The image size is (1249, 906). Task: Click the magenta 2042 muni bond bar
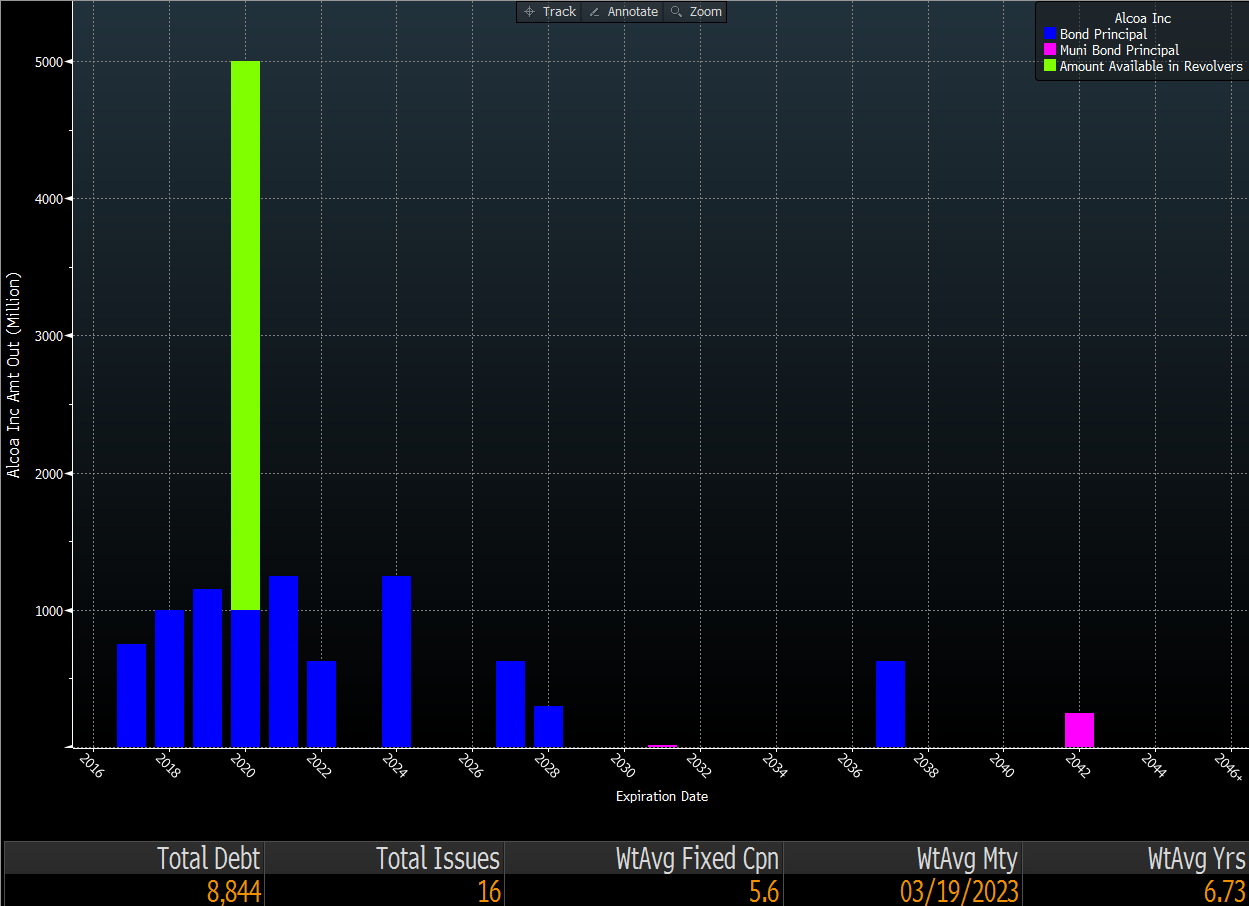tap(1079, 730)
